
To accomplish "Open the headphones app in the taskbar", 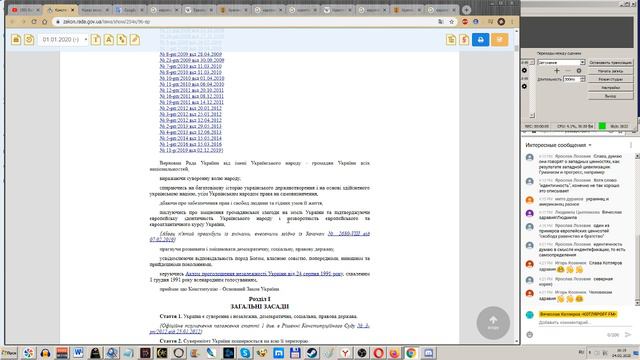I will [45, 353].
